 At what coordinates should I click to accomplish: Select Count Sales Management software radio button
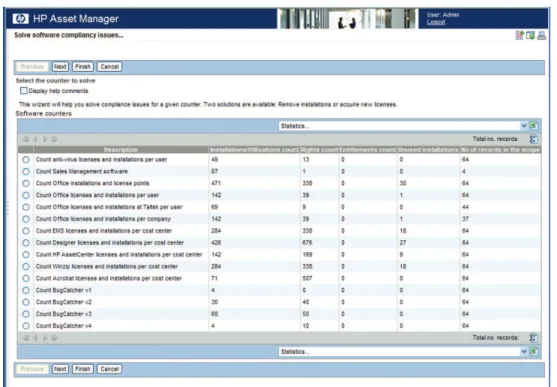pyautogui.click(x=26, y=171)
